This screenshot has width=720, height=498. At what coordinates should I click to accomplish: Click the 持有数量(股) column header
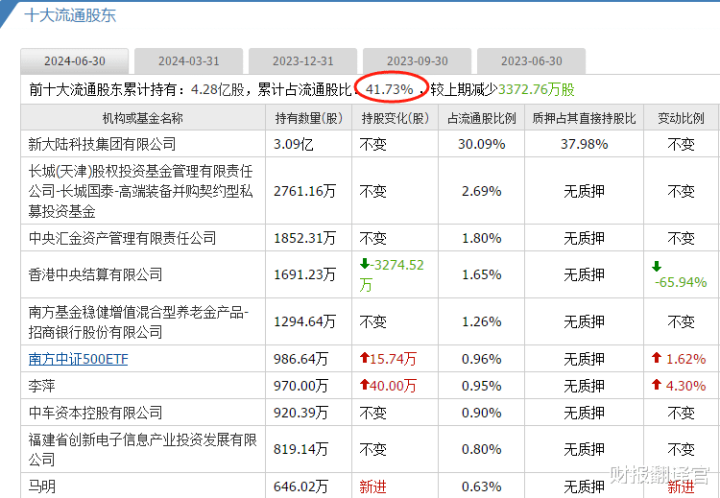tap(309, 118)
